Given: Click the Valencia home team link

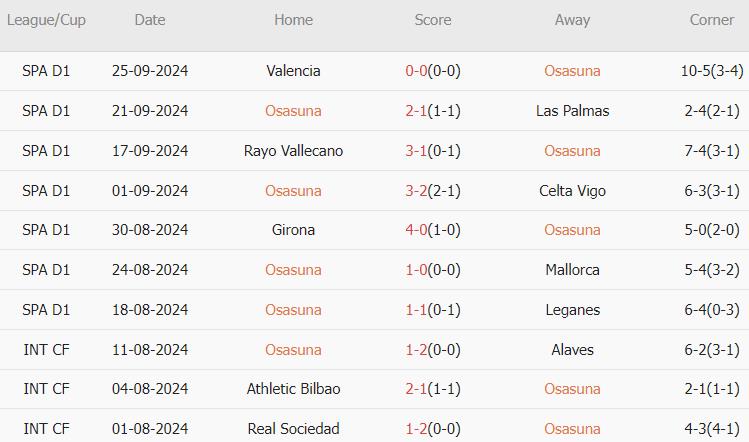Looking at the screenshot, I should click(293, 71).
